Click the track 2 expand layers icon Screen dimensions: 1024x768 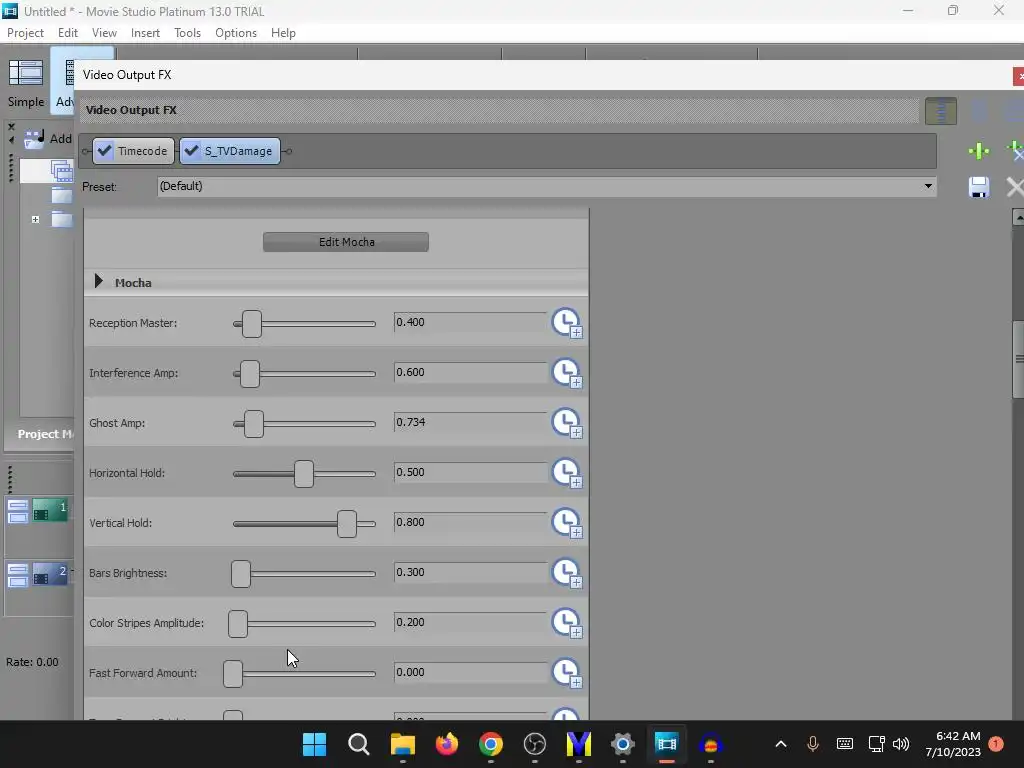tap(18, 575)
